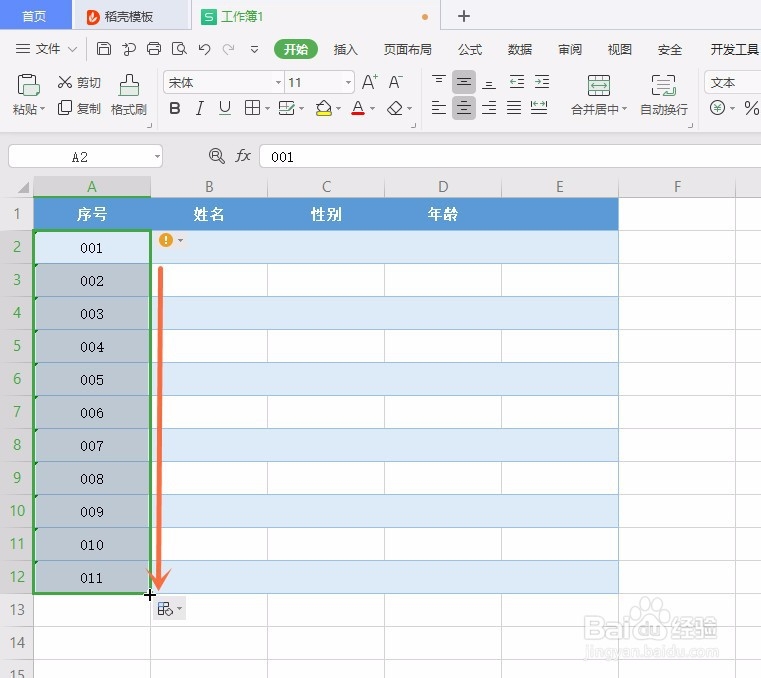Select column B header
The width and height of the screenshot is (761, 678).
[x=209, y=187]
